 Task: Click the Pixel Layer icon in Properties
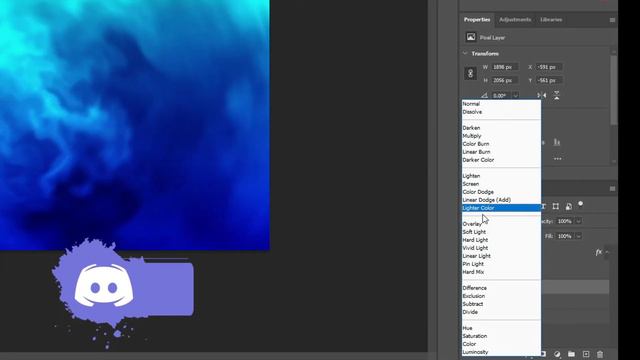(x=471, y=37)
